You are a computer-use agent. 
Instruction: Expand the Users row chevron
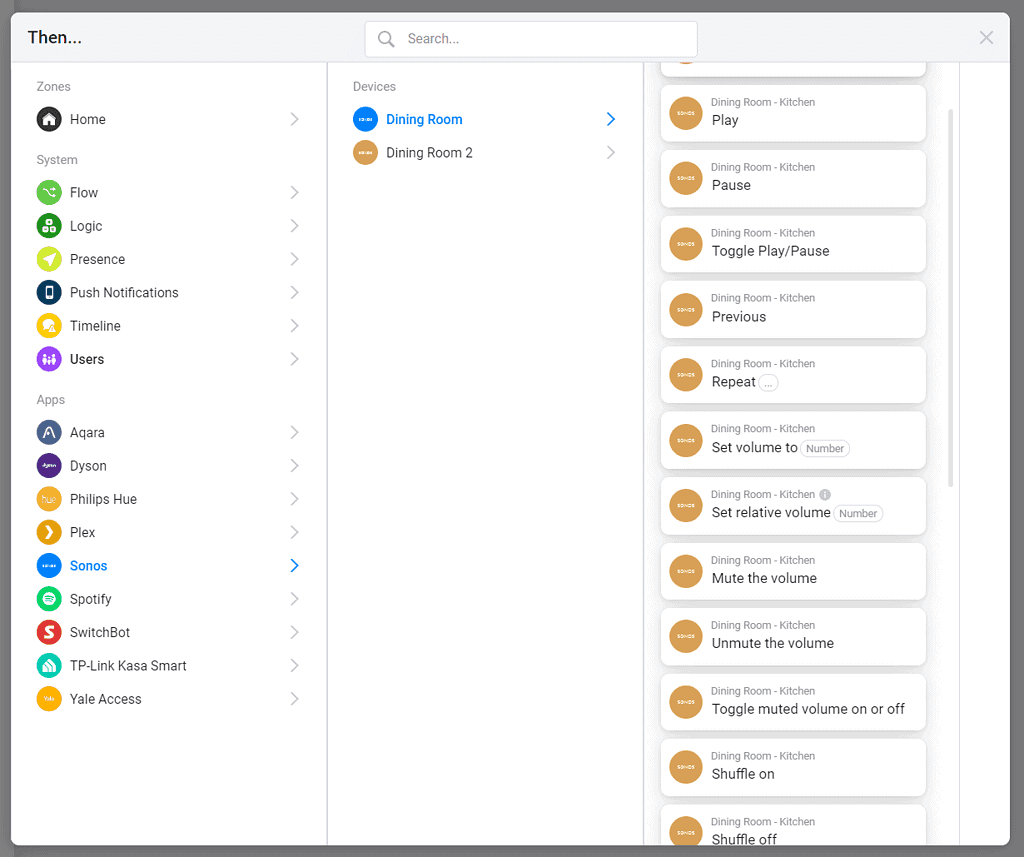[x=294, y=359]
